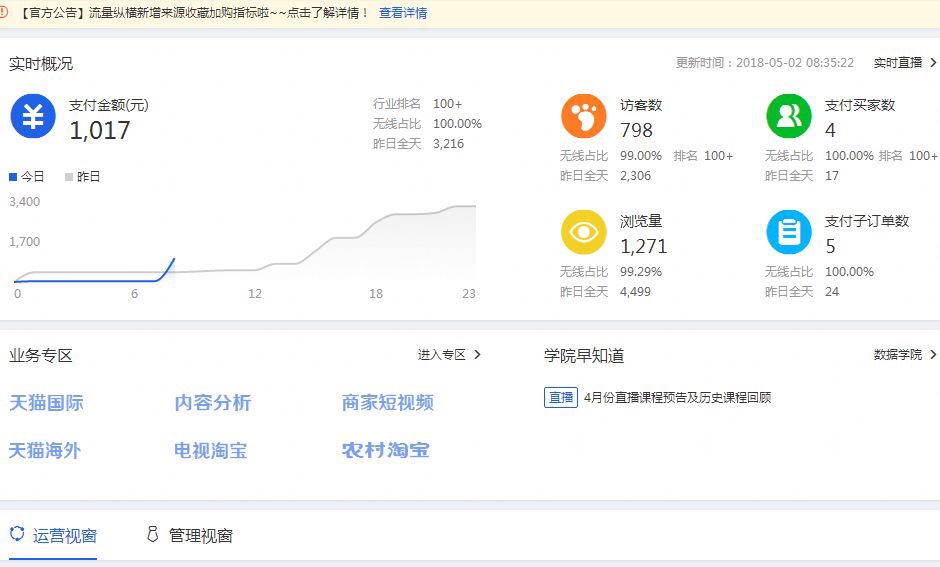Click the chevron next to 进入专区
Screen dimensions: 940x567
tap(477, 355)
